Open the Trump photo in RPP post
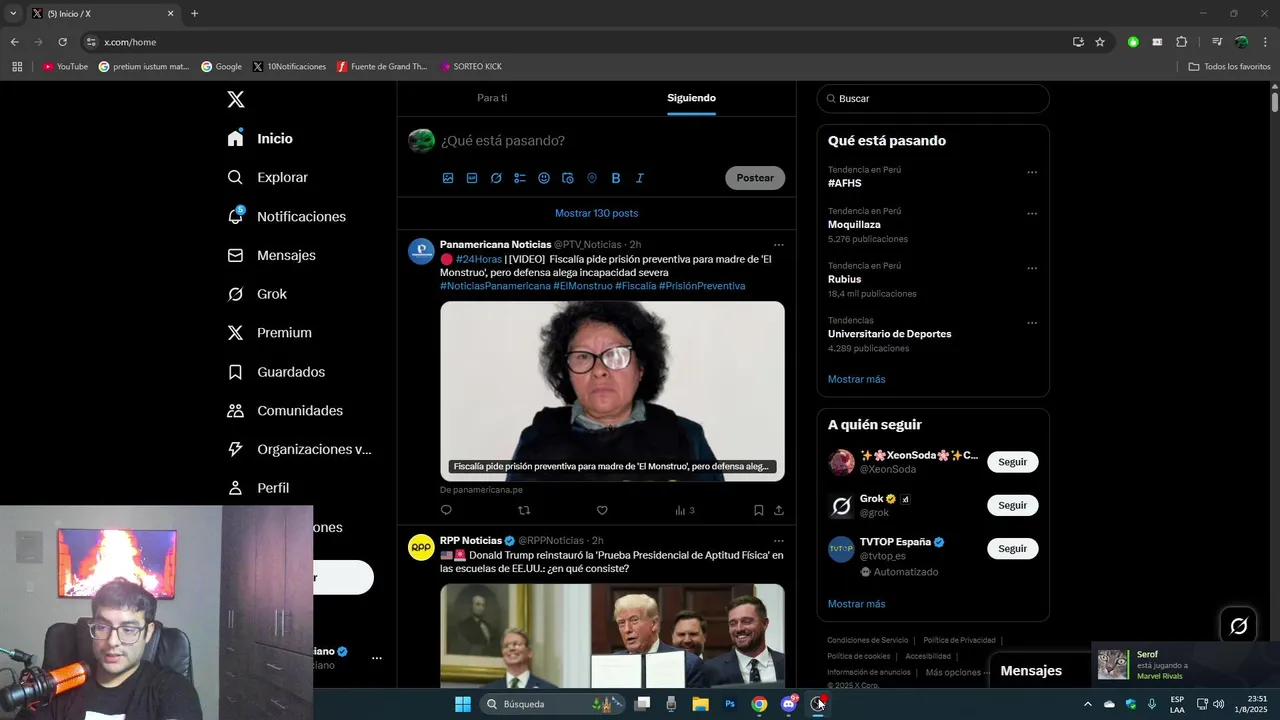Screen dimensions: 1280x720 (612, 635)
